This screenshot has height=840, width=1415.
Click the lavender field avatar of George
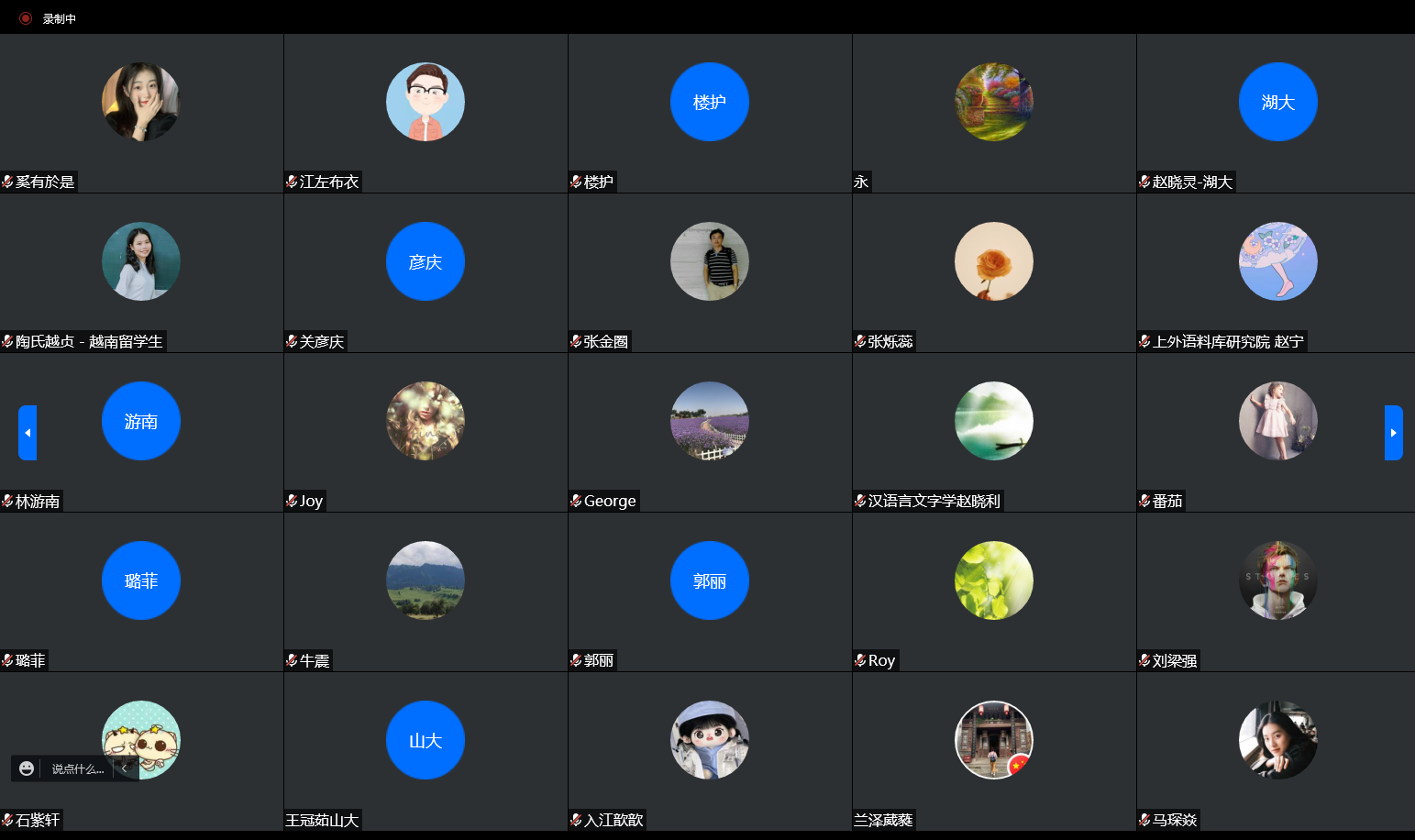[x=709, y=421]
